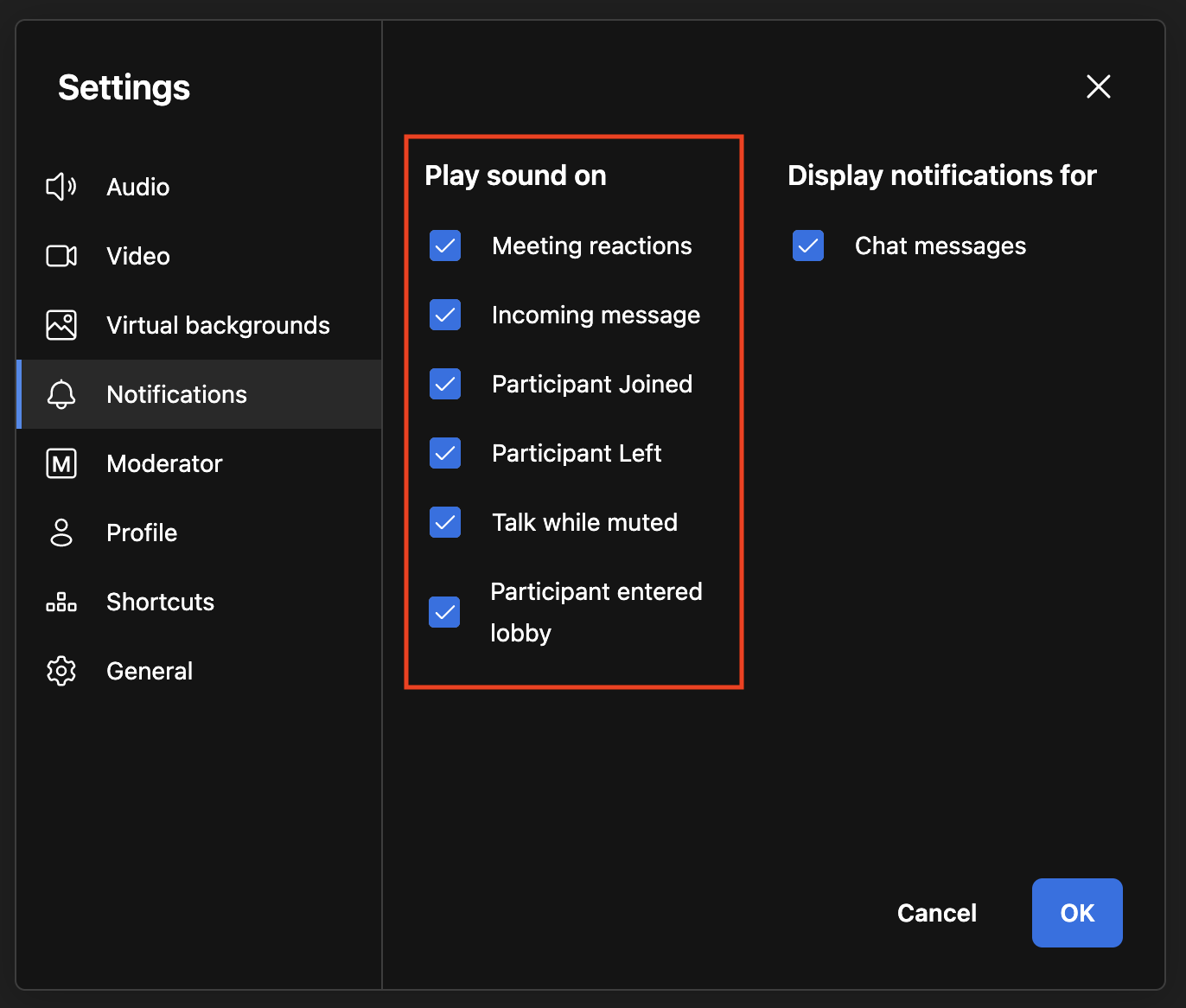This screenshot has height=1008, width=1186.
Task: Open Shortcuts via its sidebar icon
Action: (x=61, y=602)
